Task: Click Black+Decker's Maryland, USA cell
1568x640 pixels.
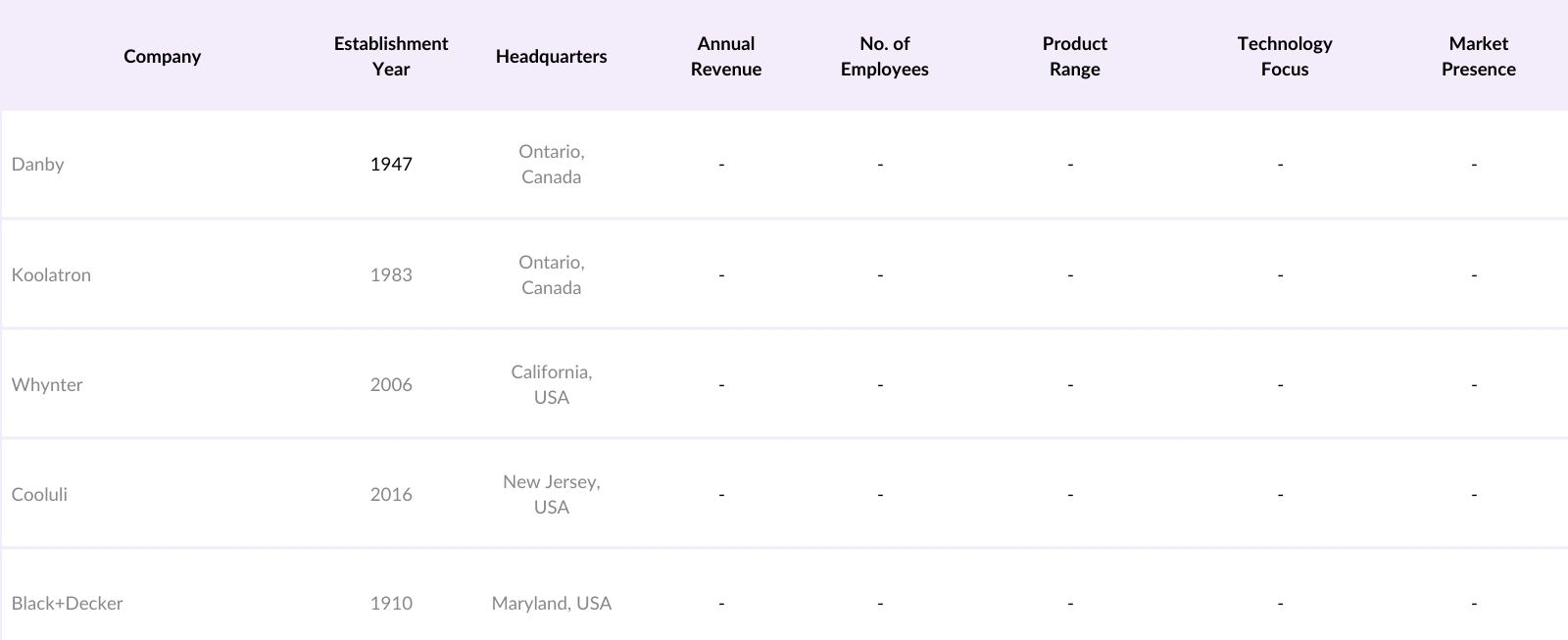Action: (x=551, y=604)
